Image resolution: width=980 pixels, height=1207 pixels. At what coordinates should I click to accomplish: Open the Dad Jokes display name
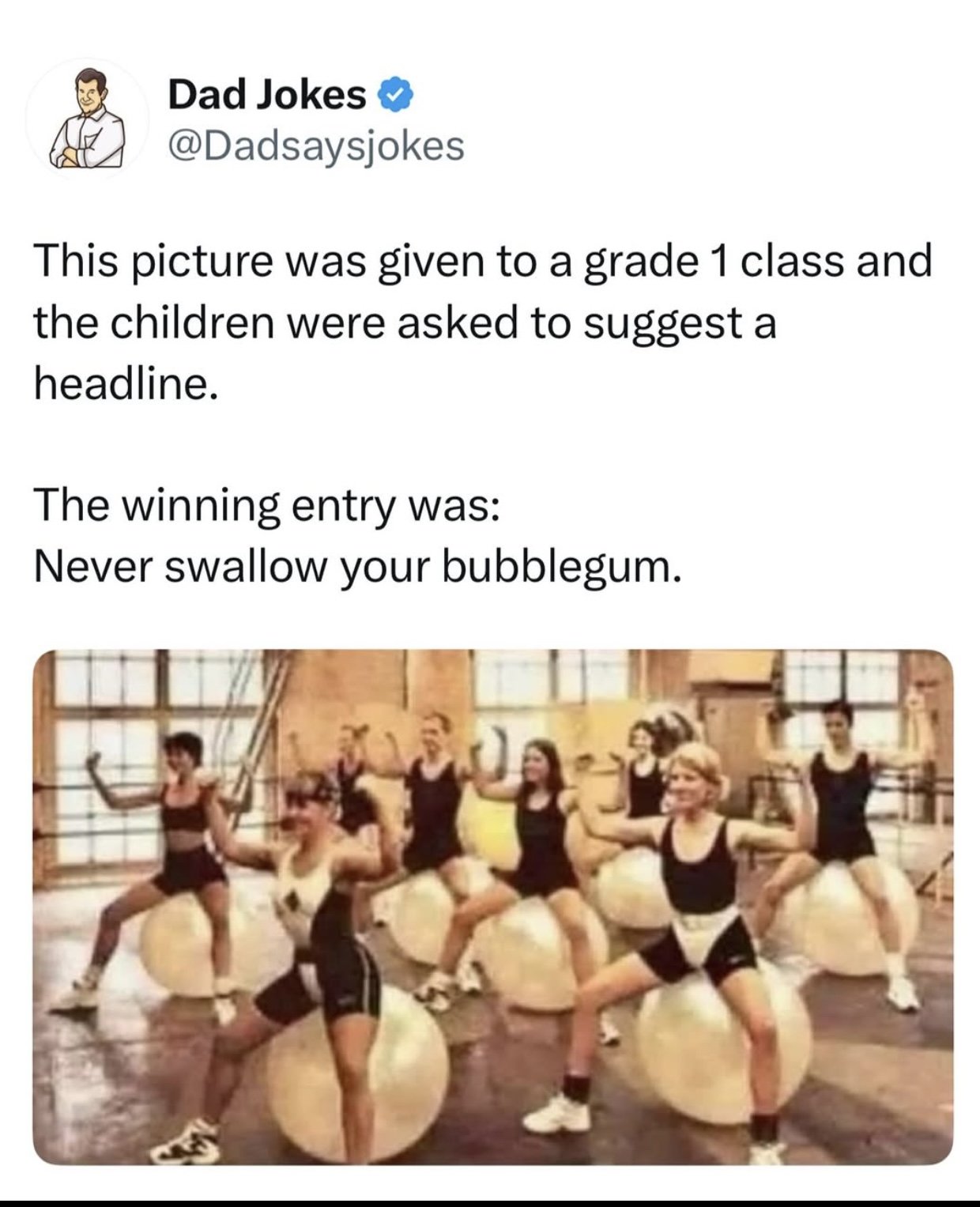(x=267, y=95)
